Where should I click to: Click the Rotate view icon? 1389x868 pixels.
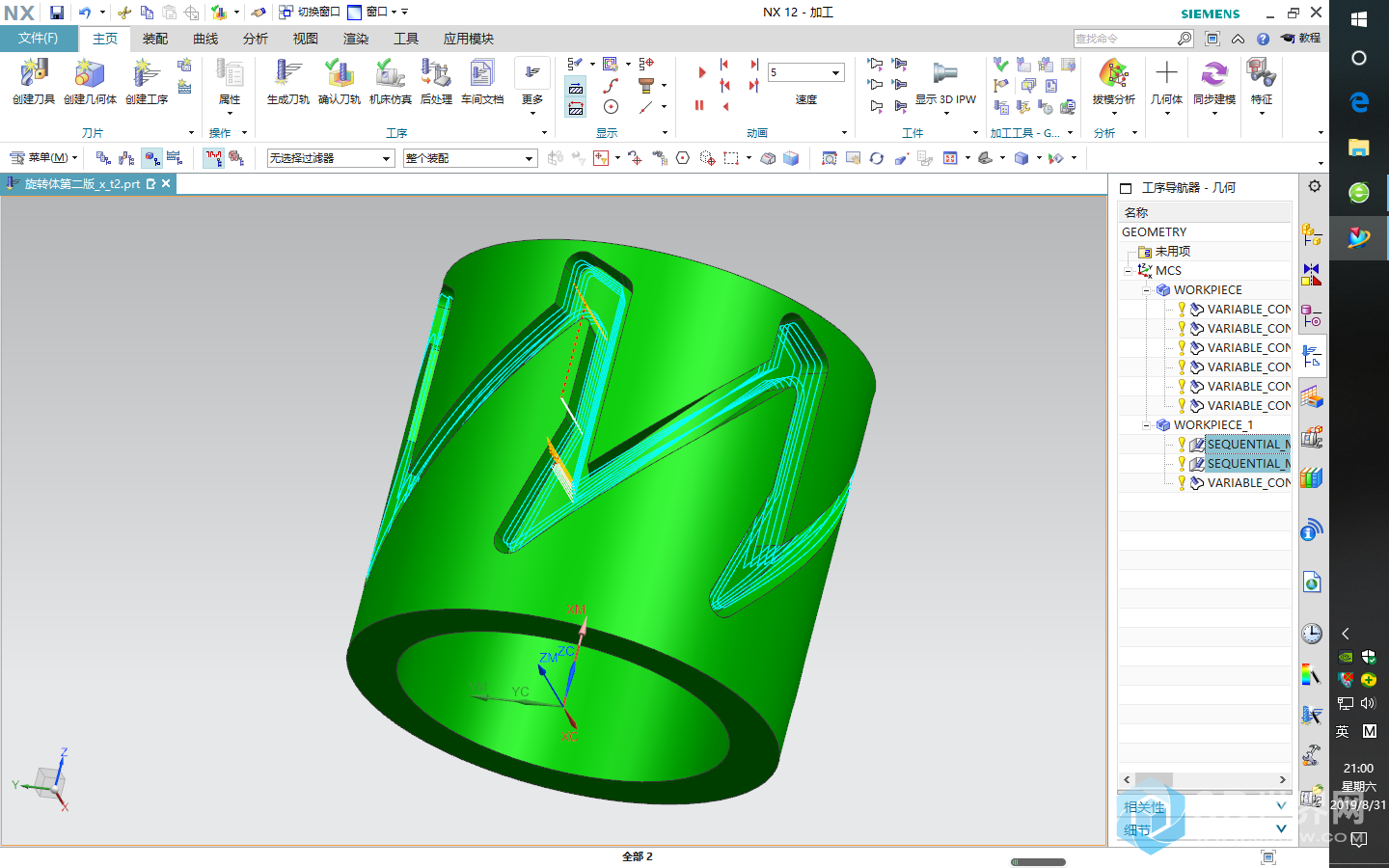pos(876,158)
